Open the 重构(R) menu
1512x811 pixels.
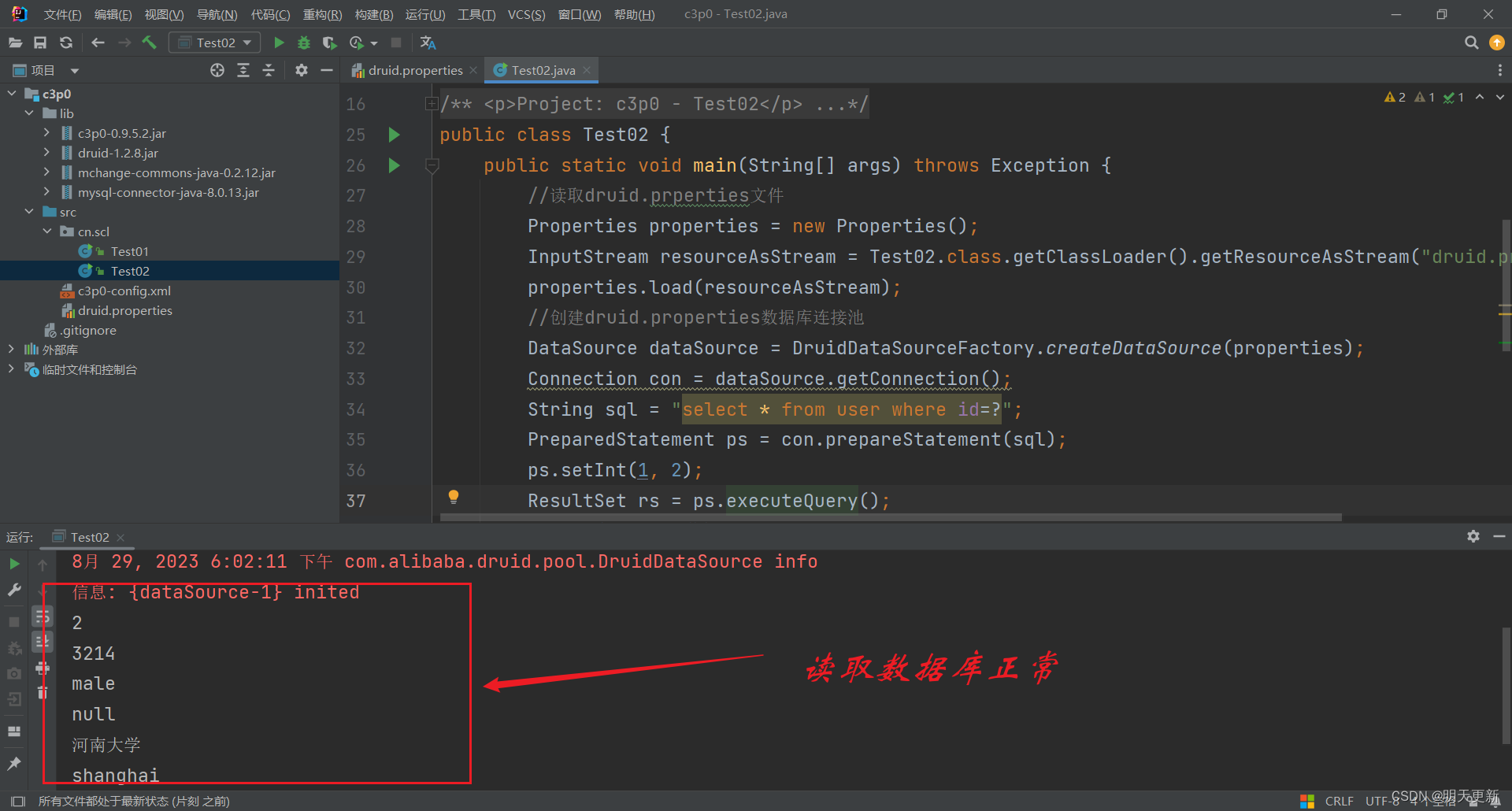tap(322, 14)
